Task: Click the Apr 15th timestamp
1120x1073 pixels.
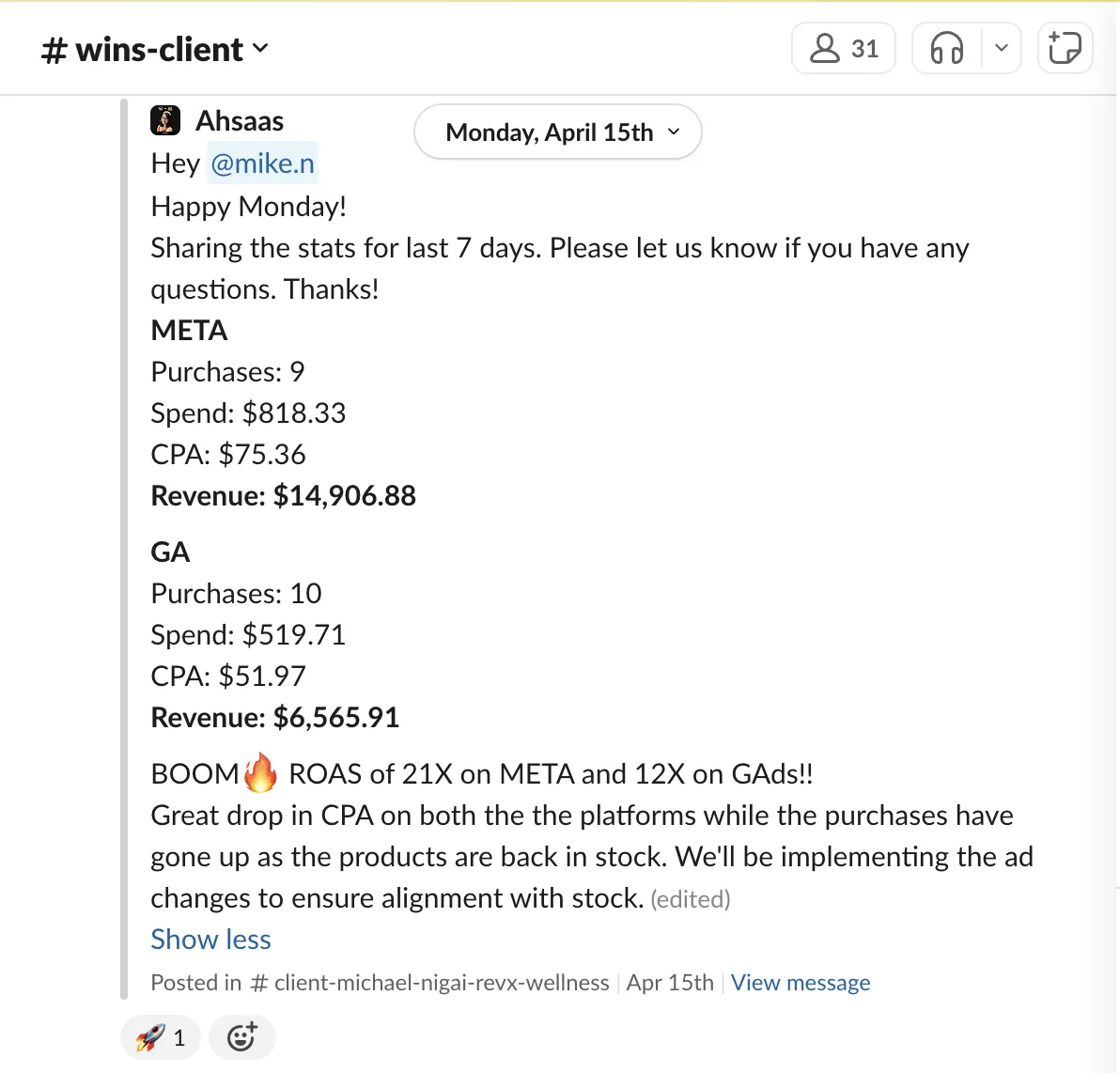Action: (x=670, y=982)
